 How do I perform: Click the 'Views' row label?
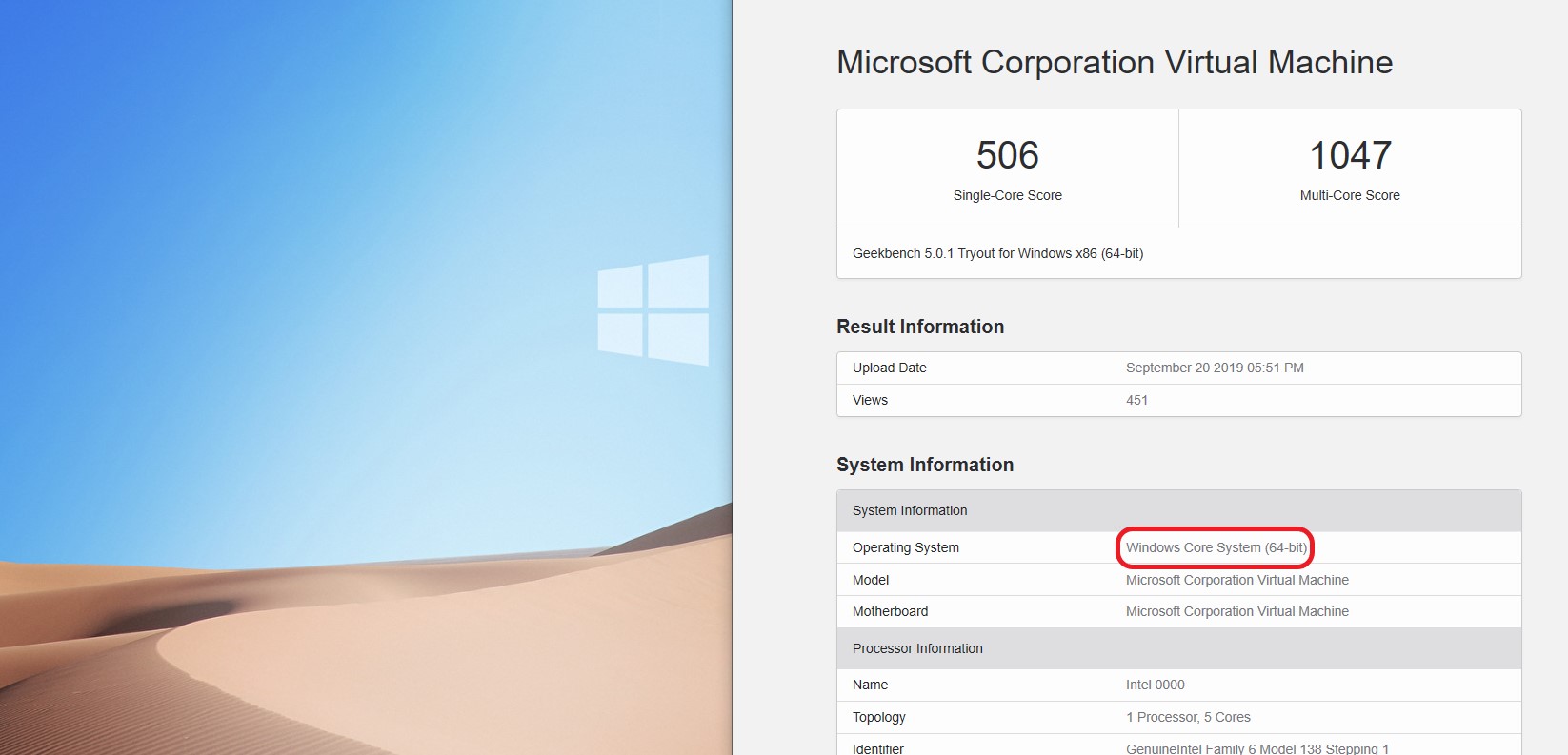(x=870, y=400)
